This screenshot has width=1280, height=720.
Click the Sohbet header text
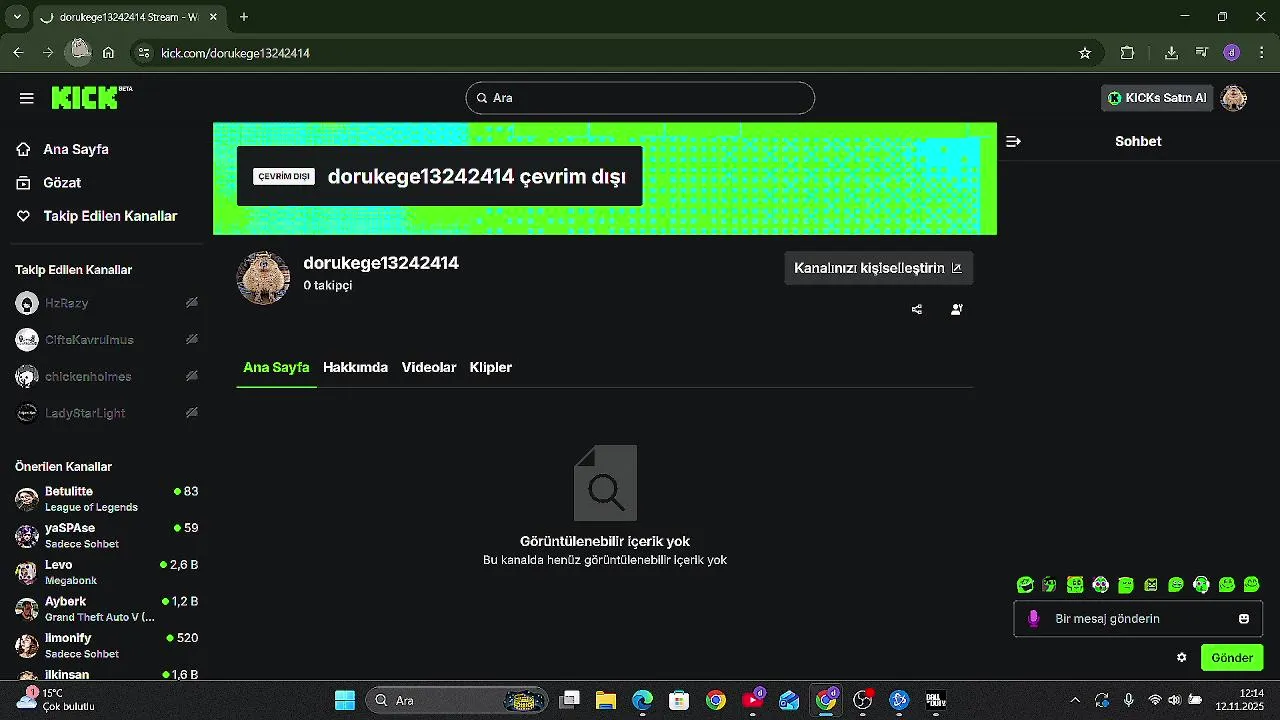point(1138,141)
